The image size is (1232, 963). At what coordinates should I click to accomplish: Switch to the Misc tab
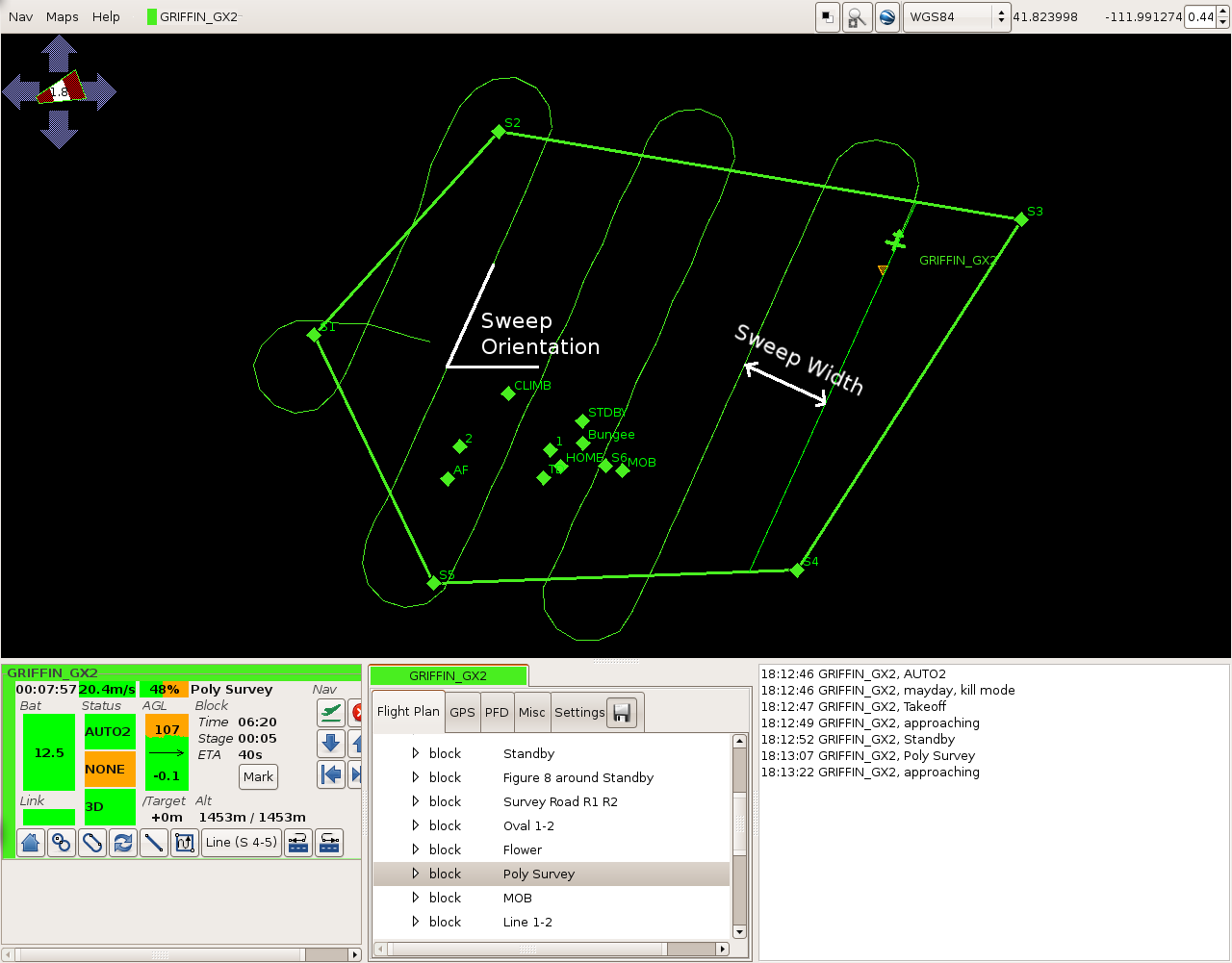pyautogui.click(x=532, y=713)
